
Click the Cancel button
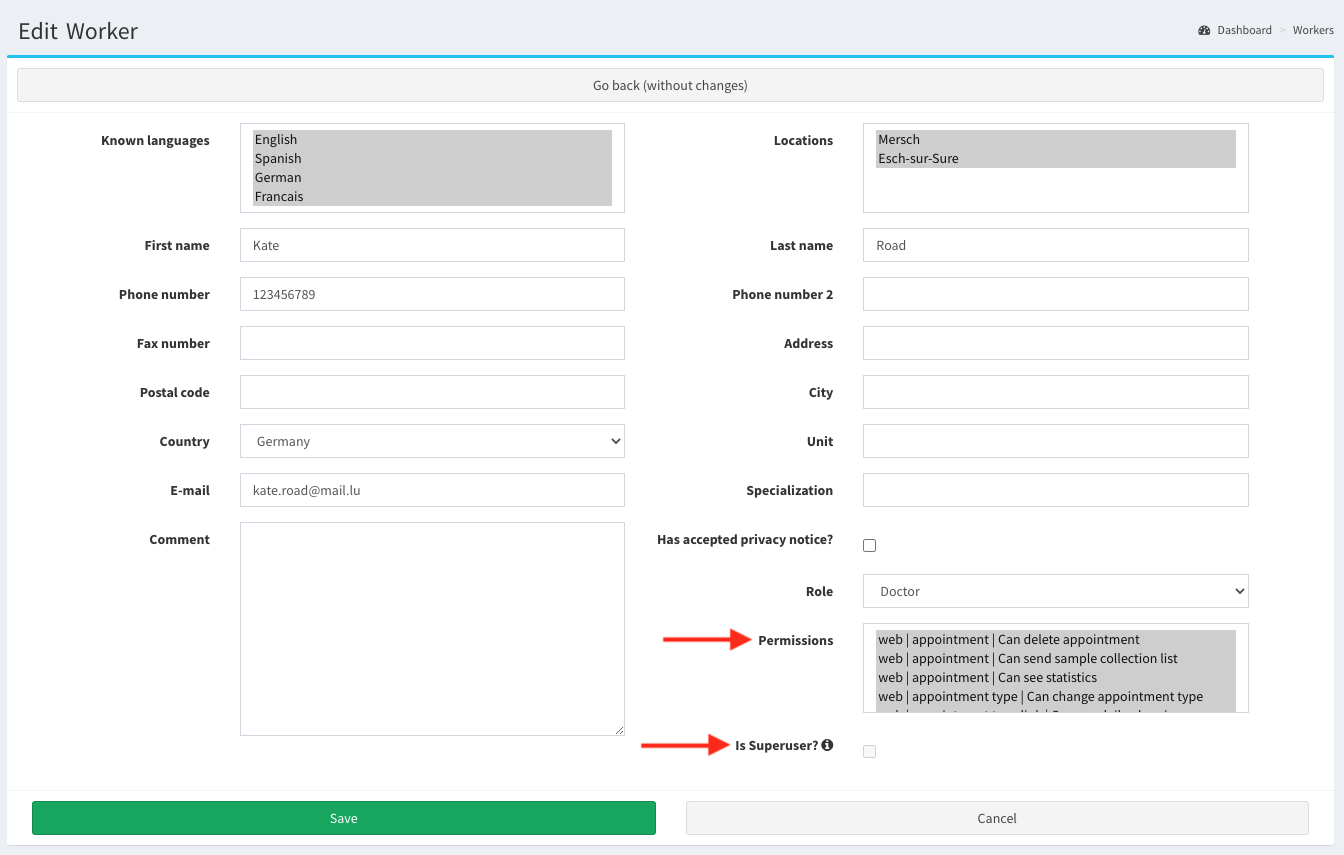pos(996,818)
